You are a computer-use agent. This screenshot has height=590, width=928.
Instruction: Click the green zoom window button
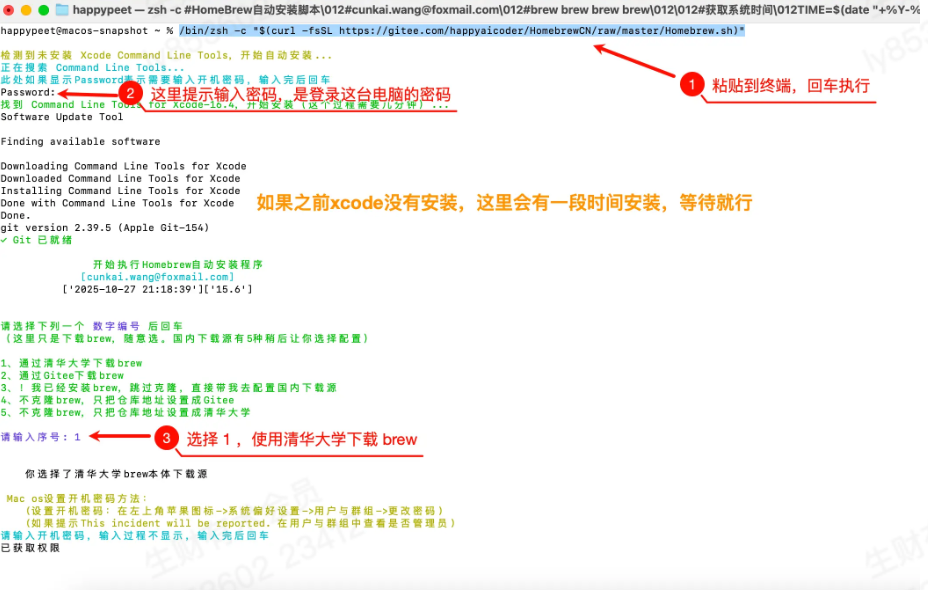43,10
